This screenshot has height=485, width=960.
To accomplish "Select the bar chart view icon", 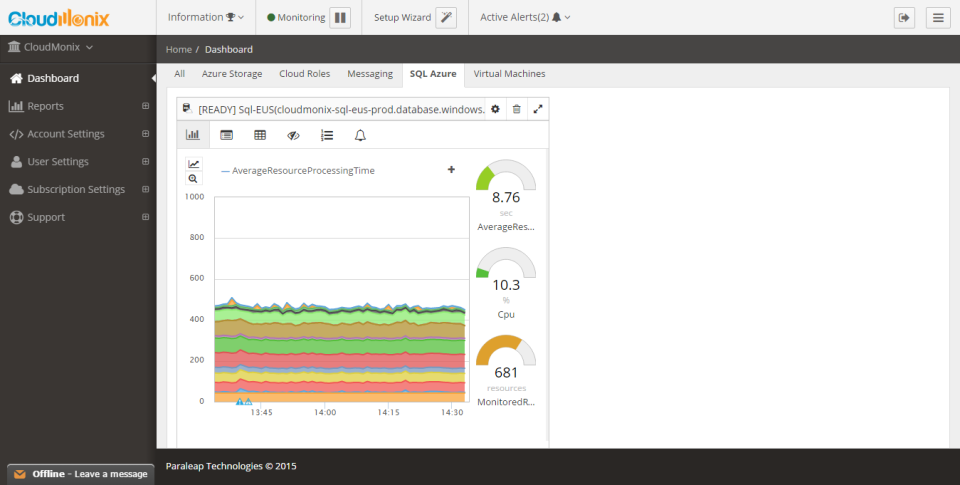I will coord(193,135).
